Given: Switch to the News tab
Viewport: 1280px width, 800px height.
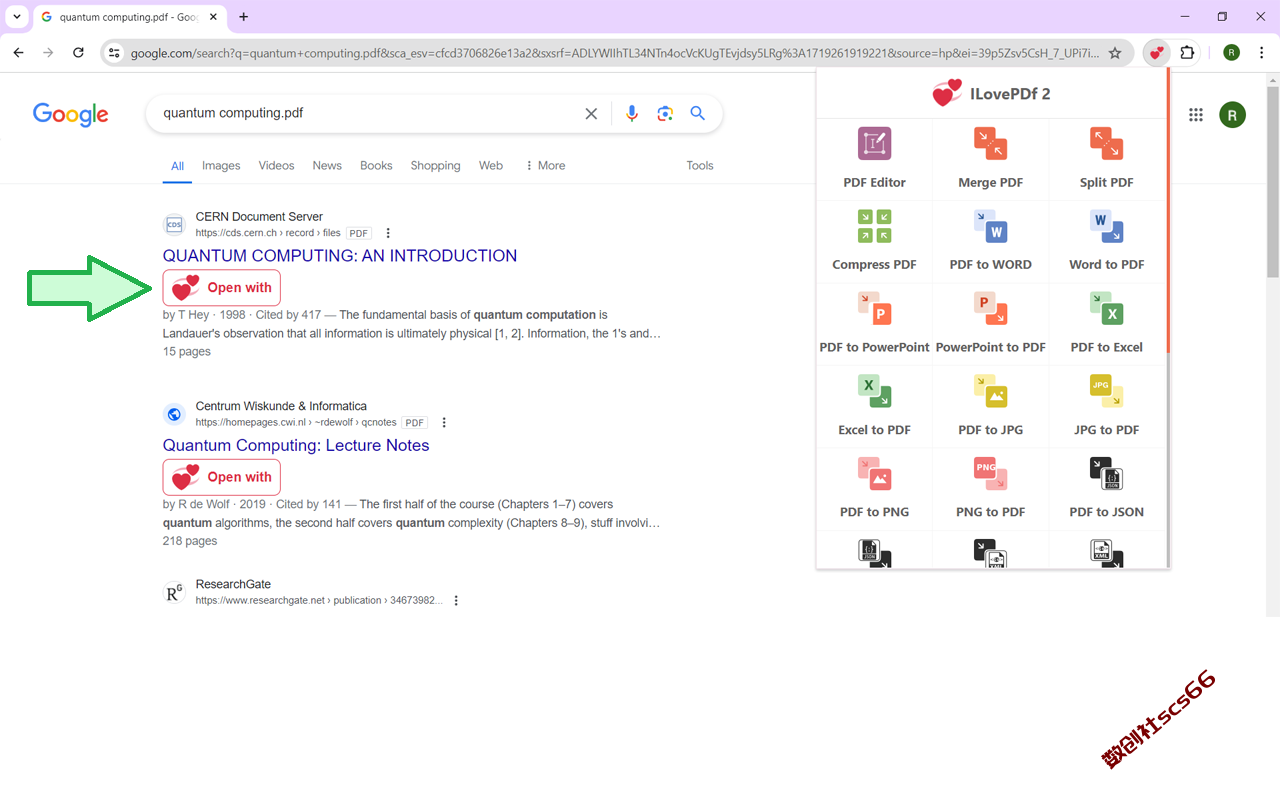Looking at the screenshot, I should click(x=327, y=166).
